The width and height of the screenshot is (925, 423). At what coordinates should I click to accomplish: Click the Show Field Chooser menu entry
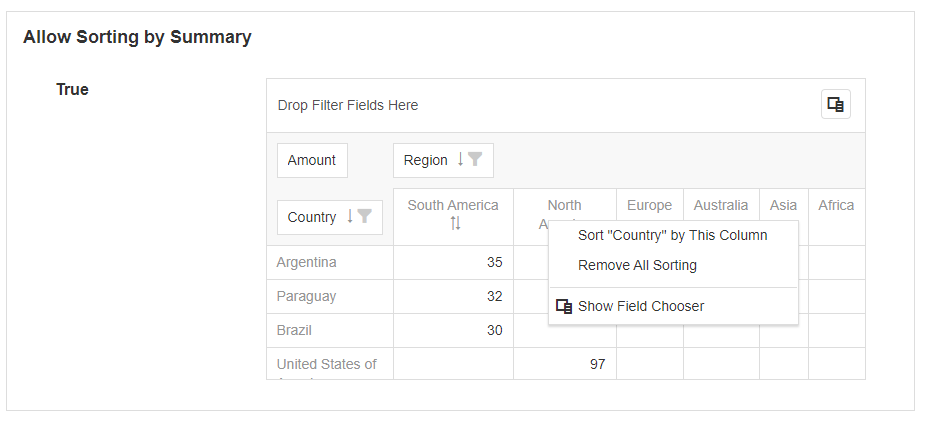coord(641,306)
